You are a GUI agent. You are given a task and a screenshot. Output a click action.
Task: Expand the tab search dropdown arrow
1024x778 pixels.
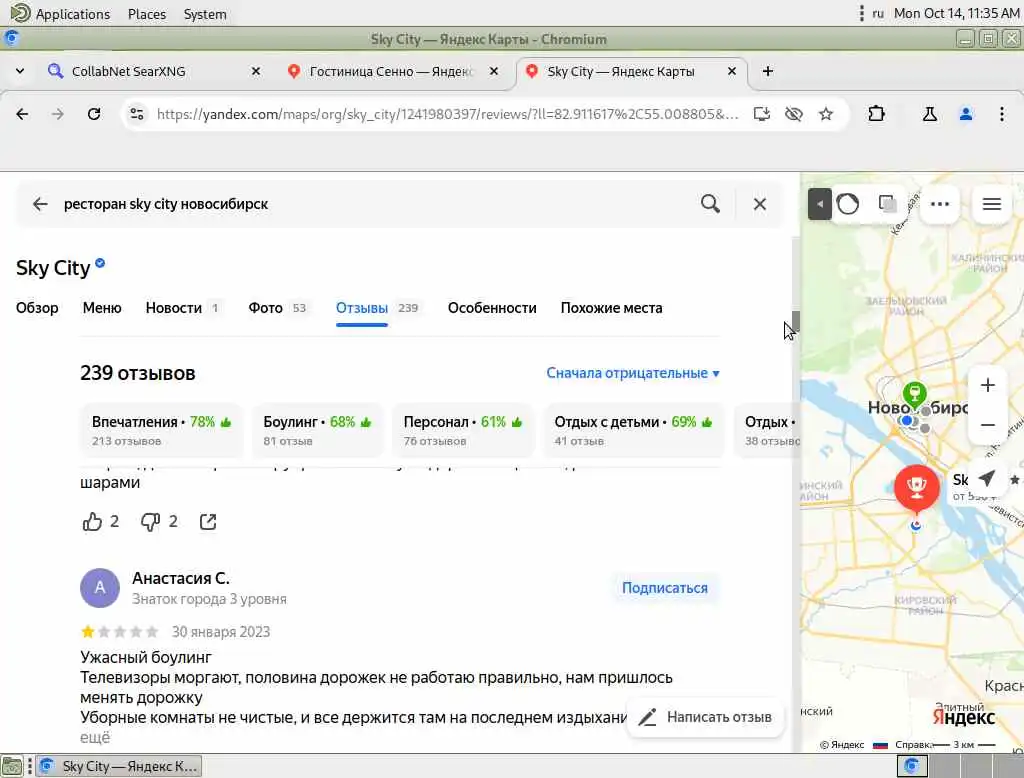point(20,71)
